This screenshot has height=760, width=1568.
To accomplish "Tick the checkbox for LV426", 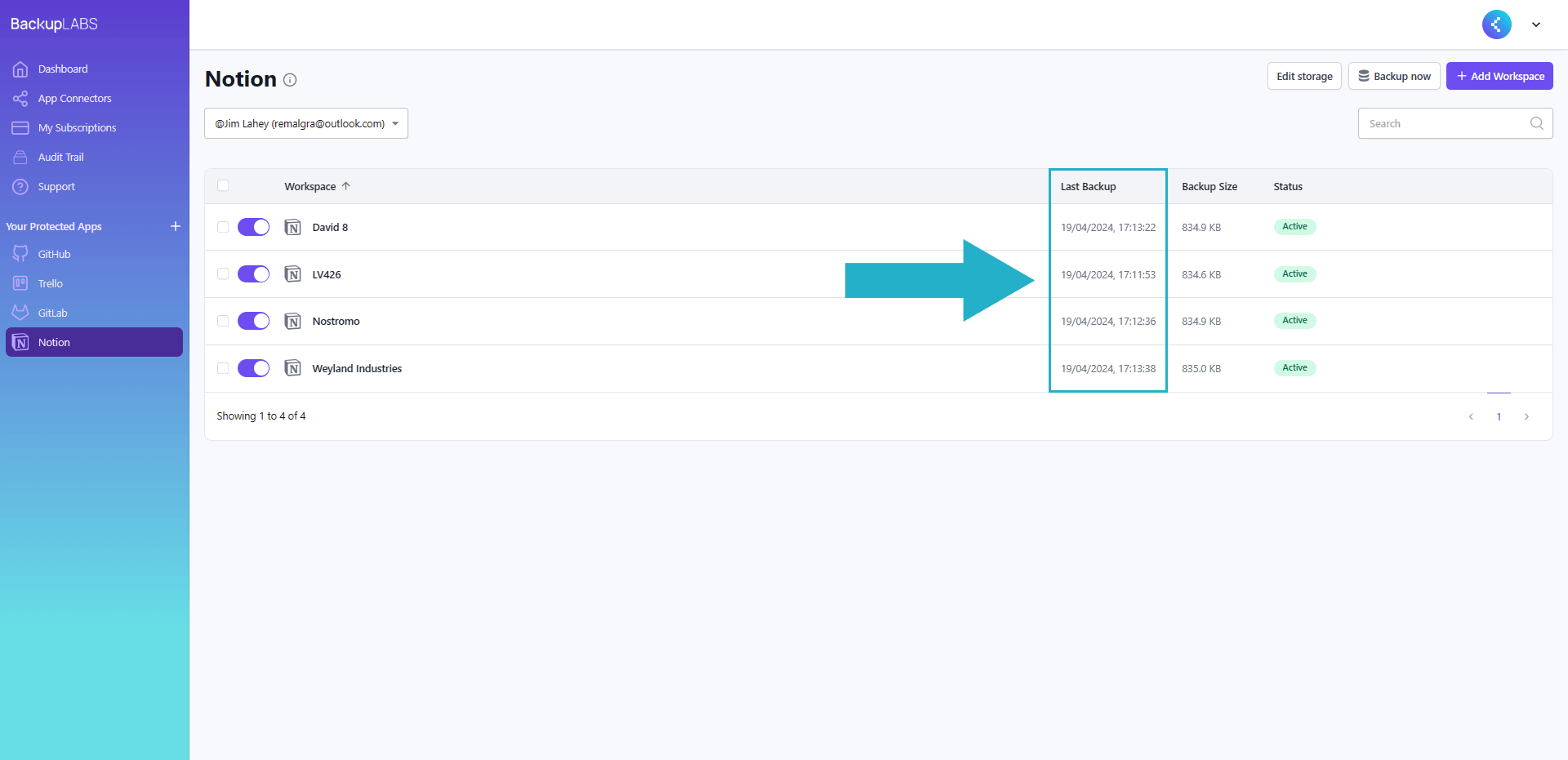I will coord(223,274).
